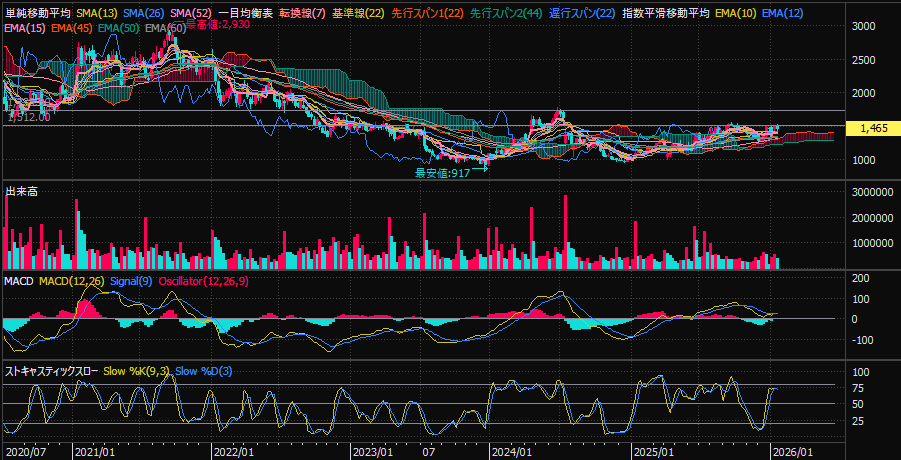
Task: Select the 遅行スパン(22) legend entry
Action: pos(581,13)
